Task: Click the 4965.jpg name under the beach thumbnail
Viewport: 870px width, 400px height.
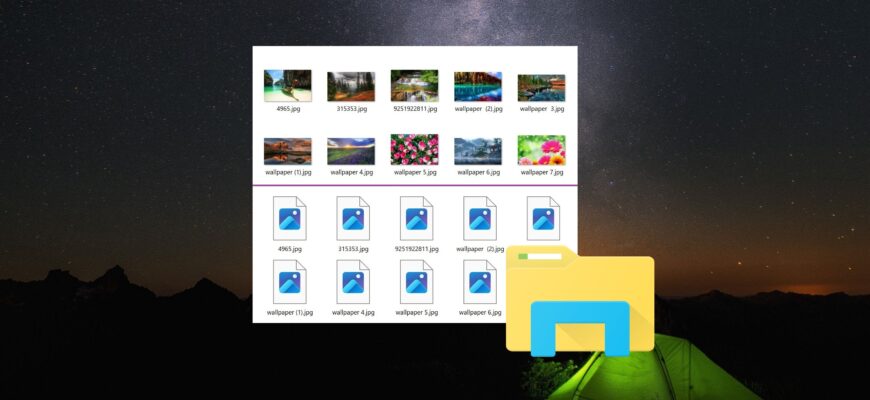Action: (x=288, y=109)
